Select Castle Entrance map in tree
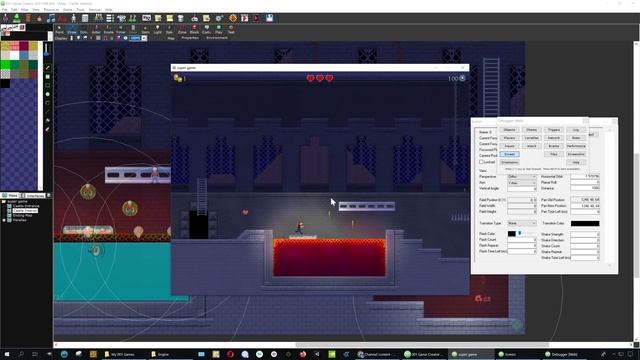 (x=26, y=206)
